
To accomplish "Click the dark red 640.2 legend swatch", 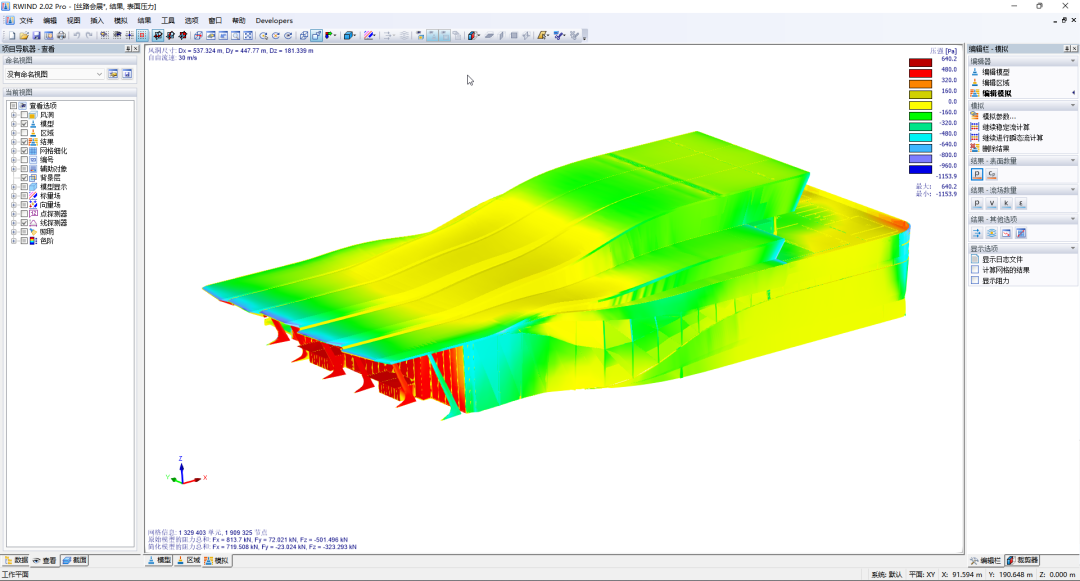I will point(920,63).
